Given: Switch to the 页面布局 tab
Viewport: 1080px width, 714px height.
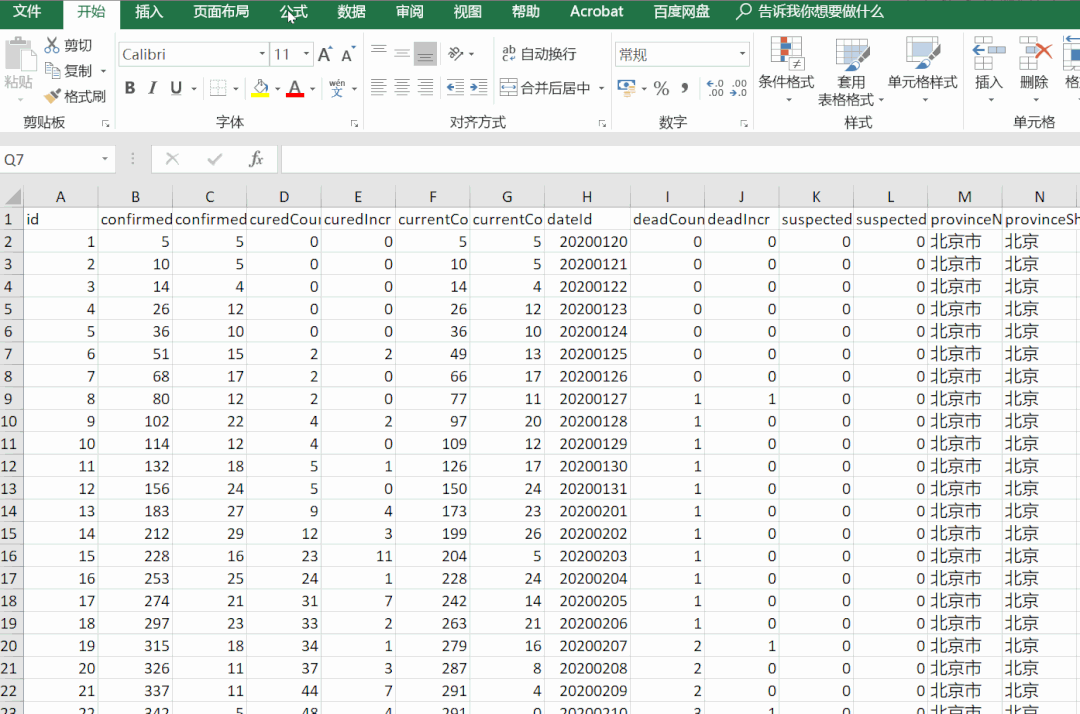Looking at the screenshot, I should click(x=221, y=12).
